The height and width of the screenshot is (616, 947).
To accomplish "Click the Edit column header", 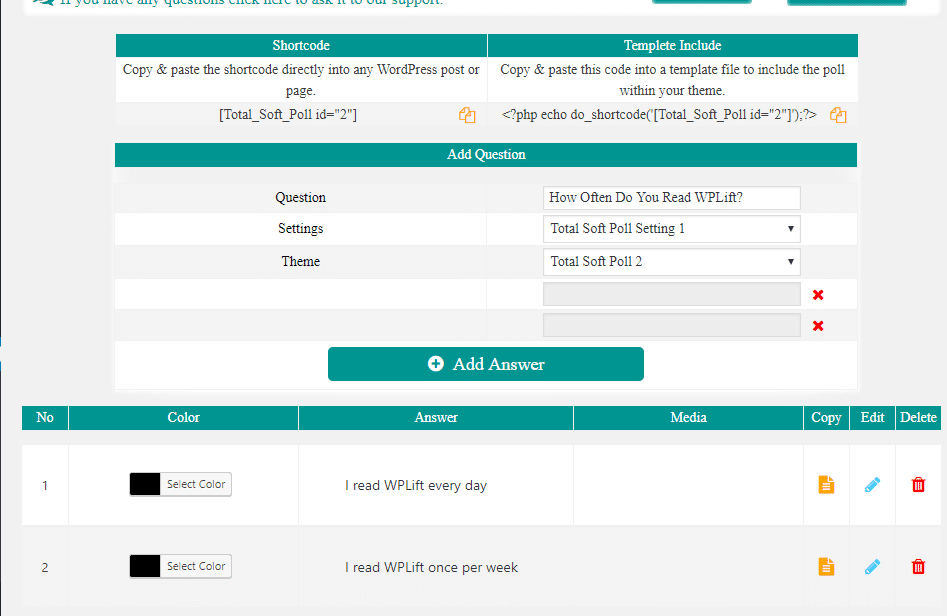I will [873, 417].
